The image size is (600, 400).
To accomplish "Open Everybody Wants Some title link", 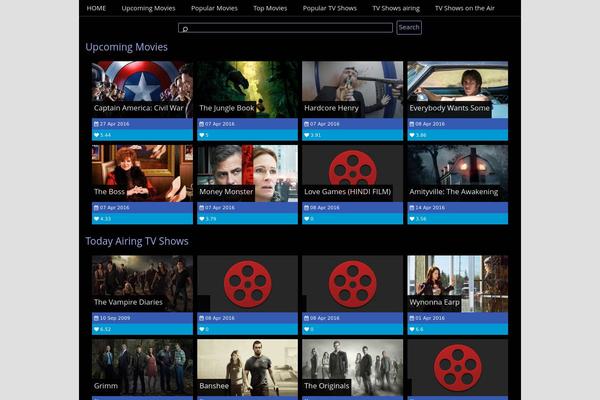I will coord(449,108).
